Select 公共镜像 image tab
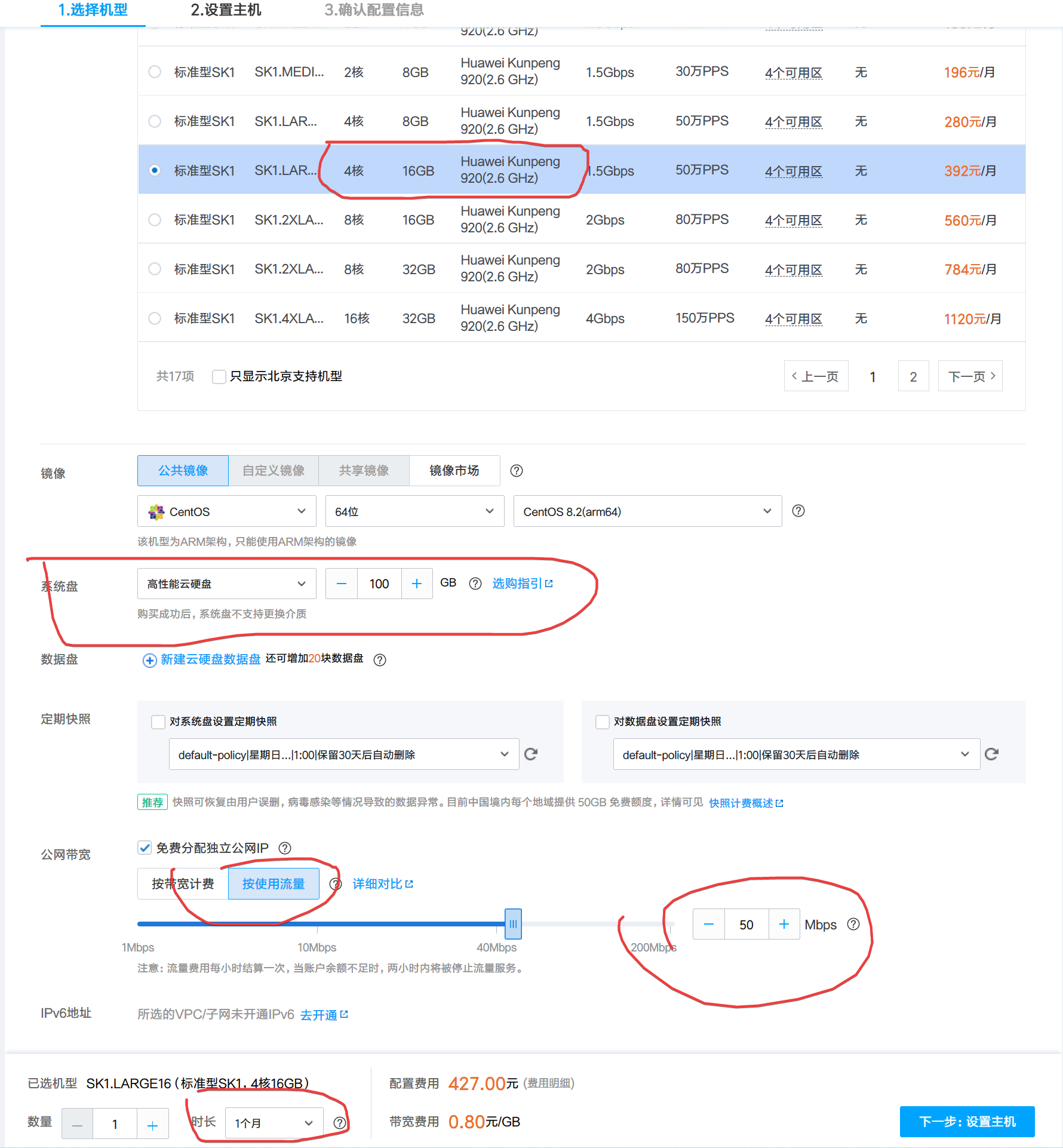 point(183,471)
